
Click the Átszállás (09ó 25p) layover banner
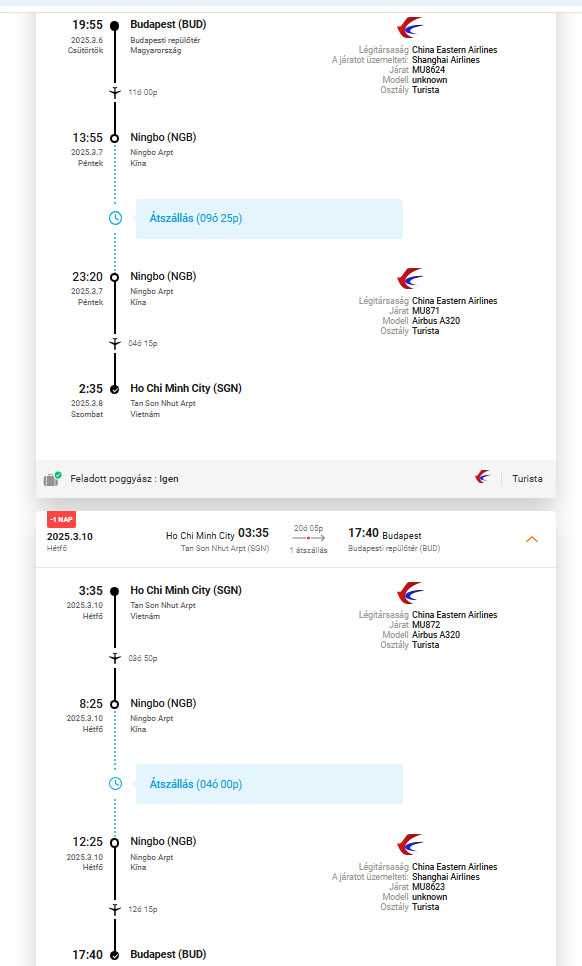pos(269,218)
